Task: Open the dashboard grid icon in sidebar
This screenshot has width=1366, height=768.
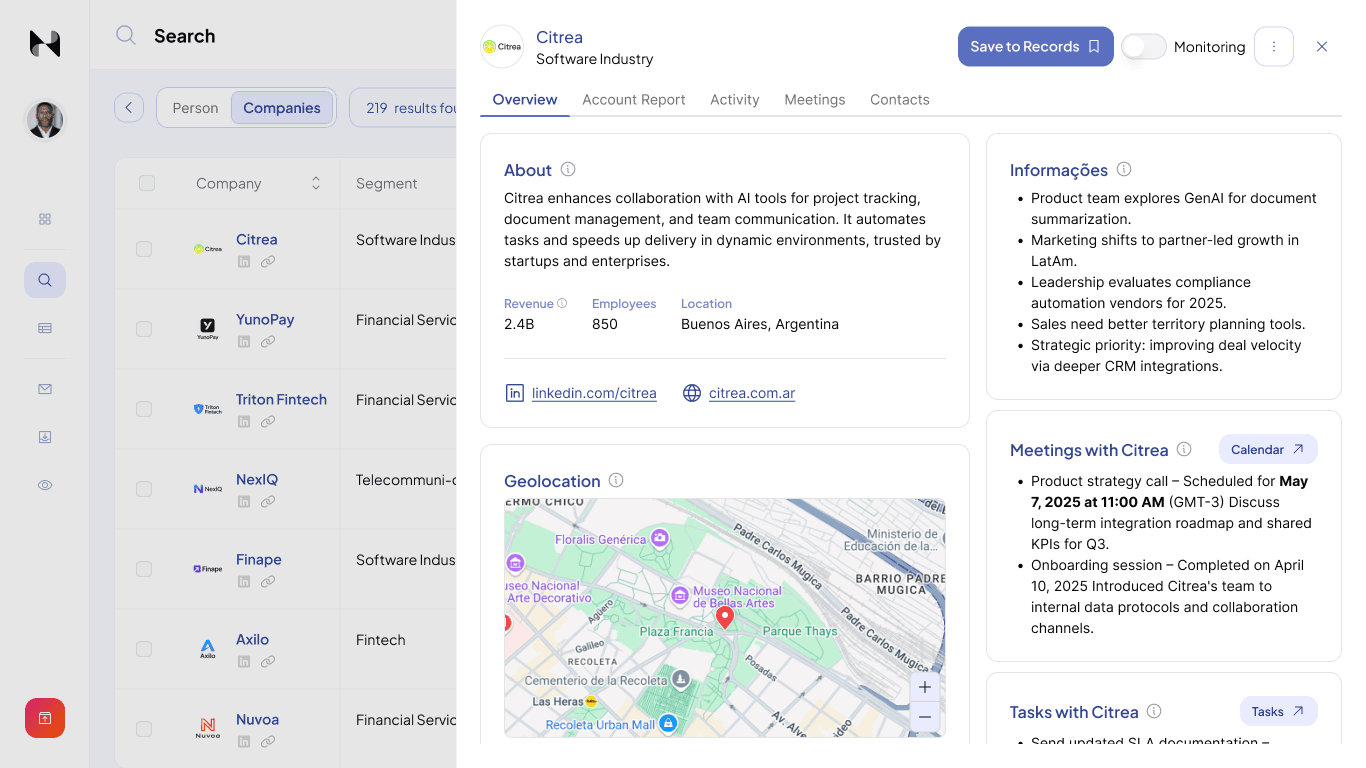Action: click(x=45, y=219)
